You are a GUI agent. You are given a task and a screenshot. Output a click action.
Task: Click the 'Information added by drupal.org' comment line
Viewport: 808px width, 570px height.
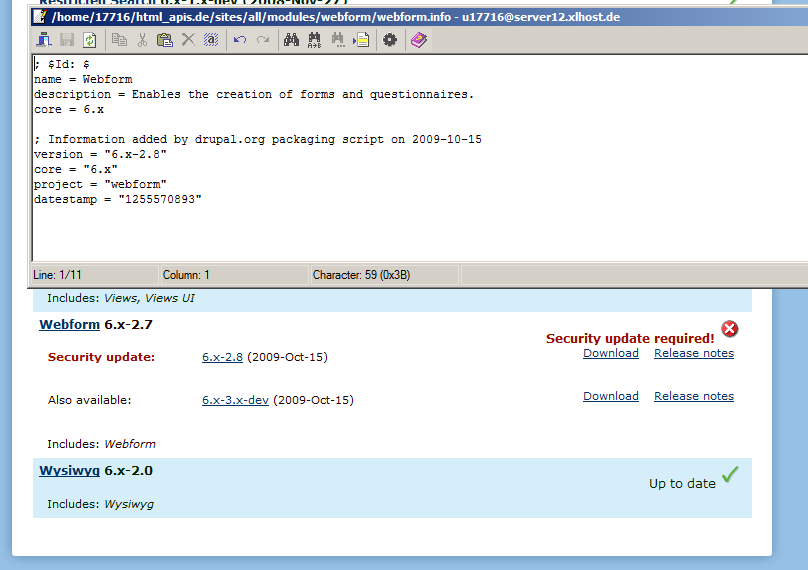click(258, 139)
